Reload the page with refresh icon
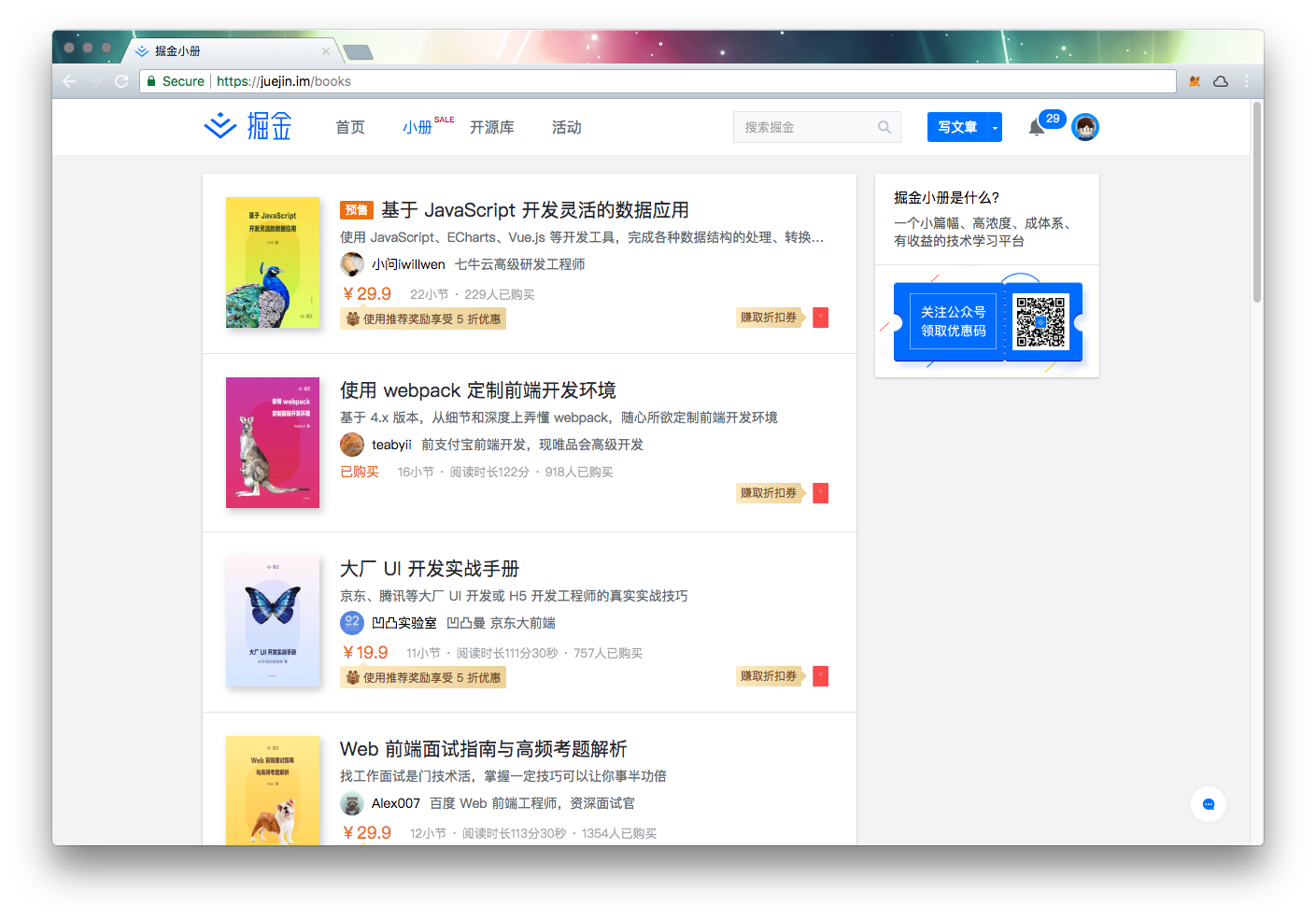The width and height of the screenshot is (1316, 920). [121, 81]
